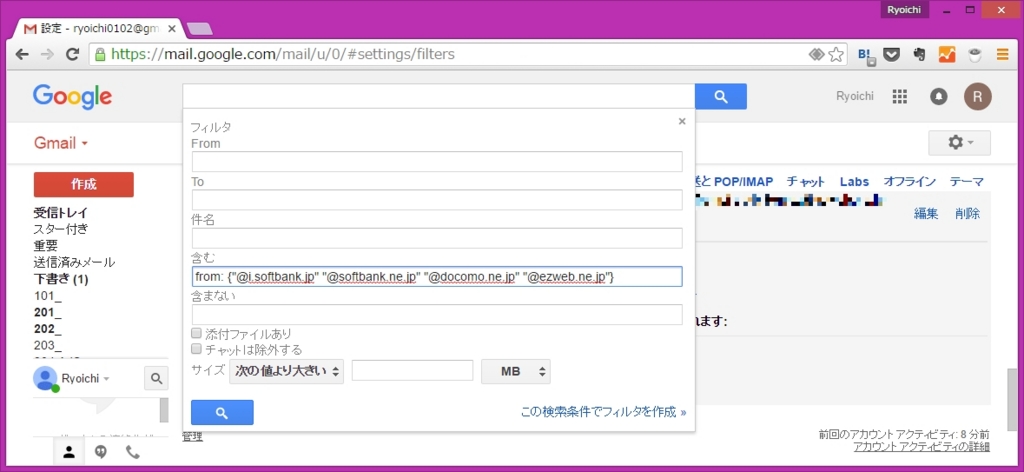Open the Hatena bookmark extension icon
The width and height of the screenshot is (1024, 472).
coord(865,55)
